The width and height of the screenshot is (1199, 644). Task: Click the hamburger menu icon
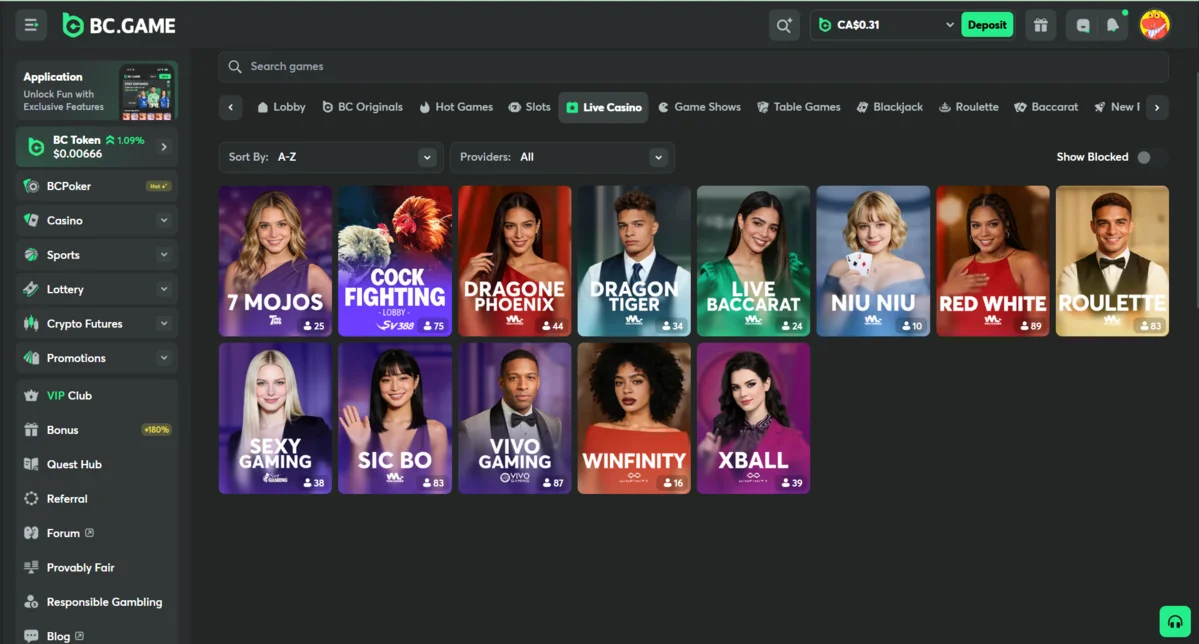[31, 25]
